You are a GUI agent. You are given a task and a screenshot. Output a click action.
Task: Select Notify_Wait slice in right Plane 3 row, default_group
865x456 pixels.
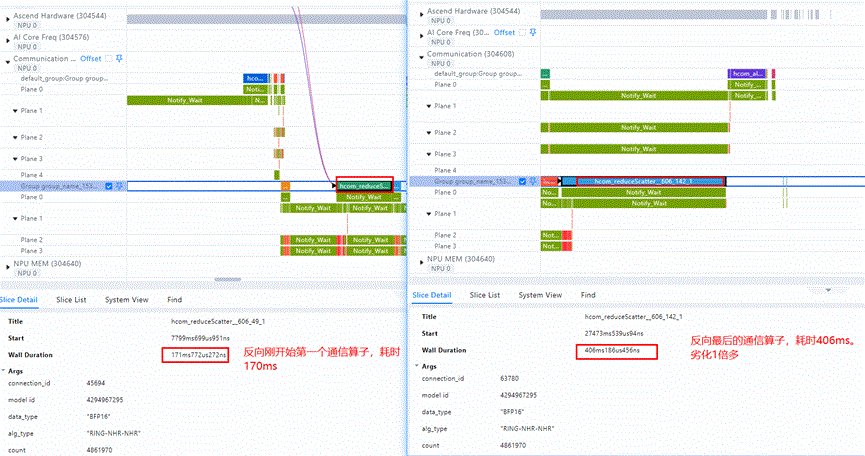coord(638,149)
